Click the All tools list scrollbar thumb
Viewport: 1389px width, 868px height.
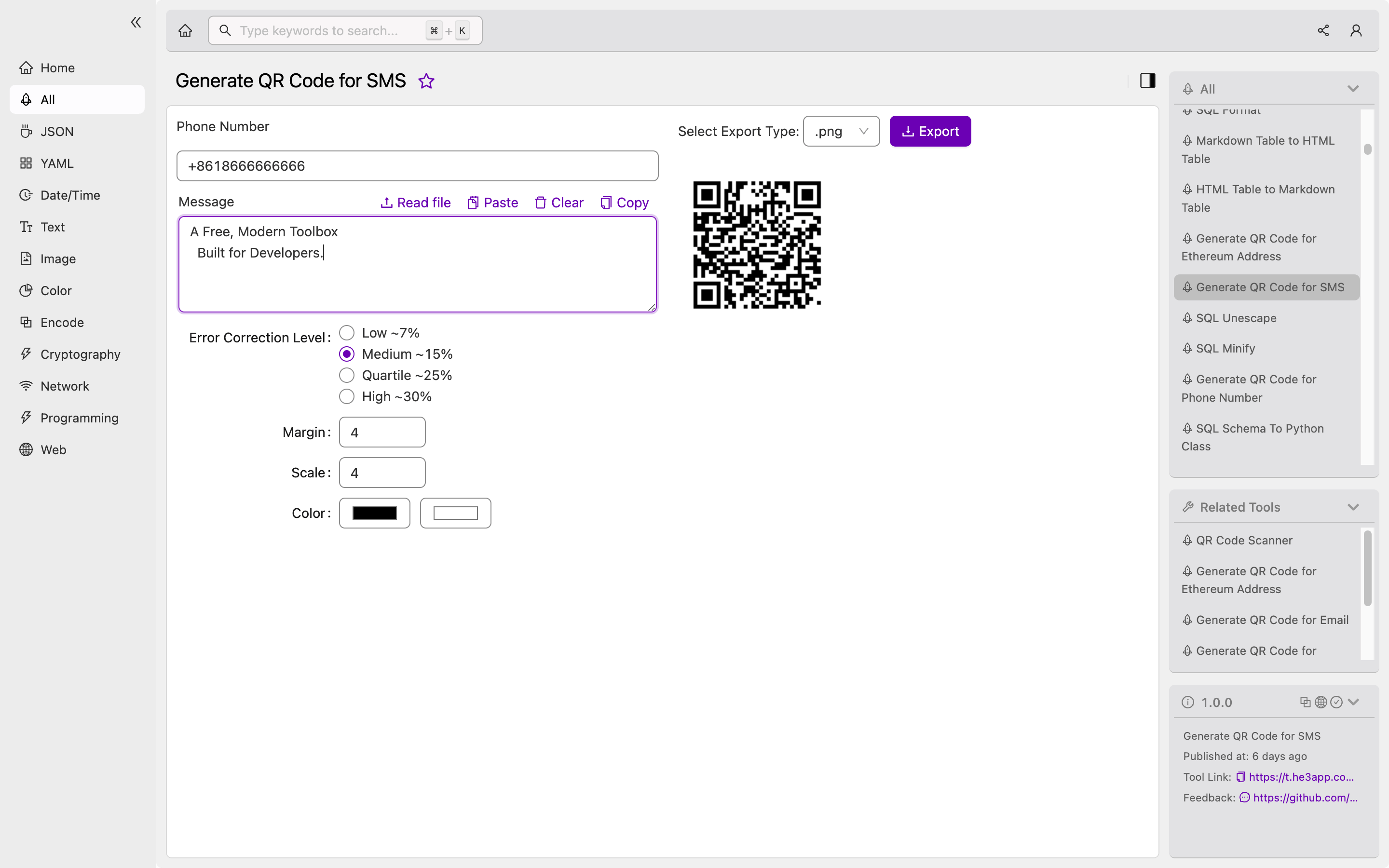(1367, 149)
